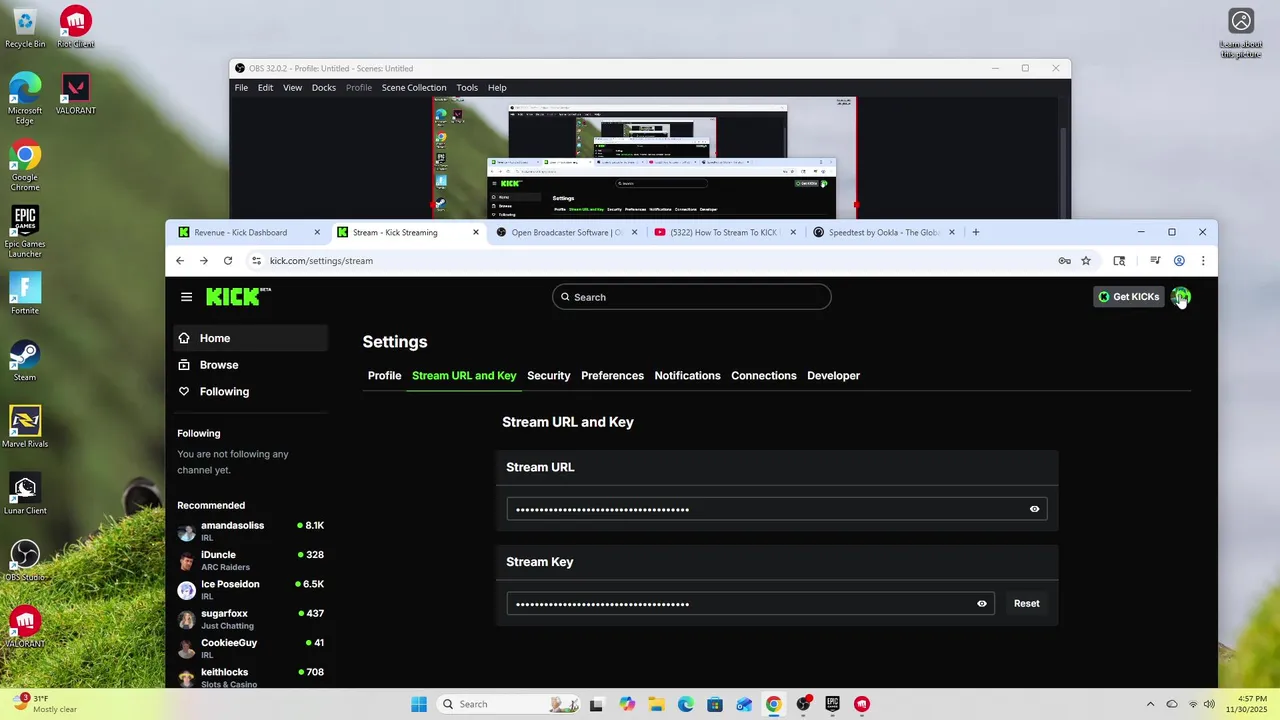This screenshot has height=720, width=1280.
Task: Open Google Chrome desktop shortcut
Action: 25,167
